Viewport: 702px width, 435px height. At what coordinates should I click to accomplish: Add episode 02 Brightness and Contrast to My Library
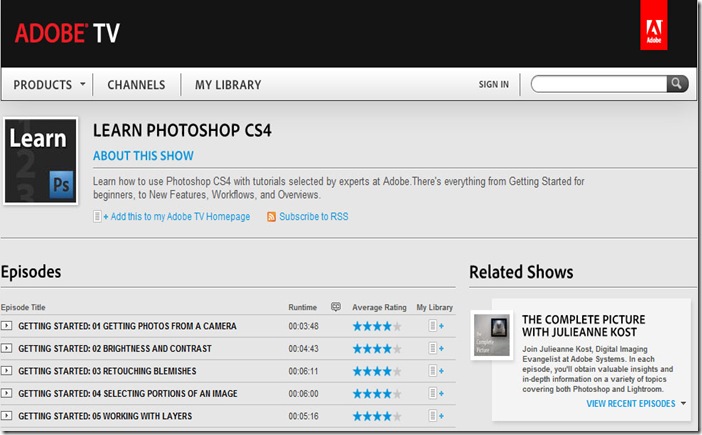pyautogui.click(x=436, y=348)
